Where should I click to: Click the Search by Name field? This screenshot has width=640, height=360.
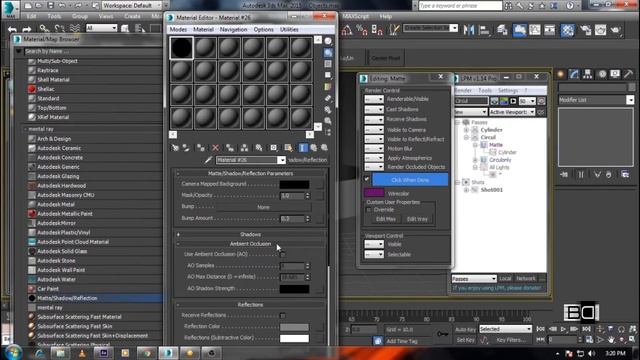[93, 51]
